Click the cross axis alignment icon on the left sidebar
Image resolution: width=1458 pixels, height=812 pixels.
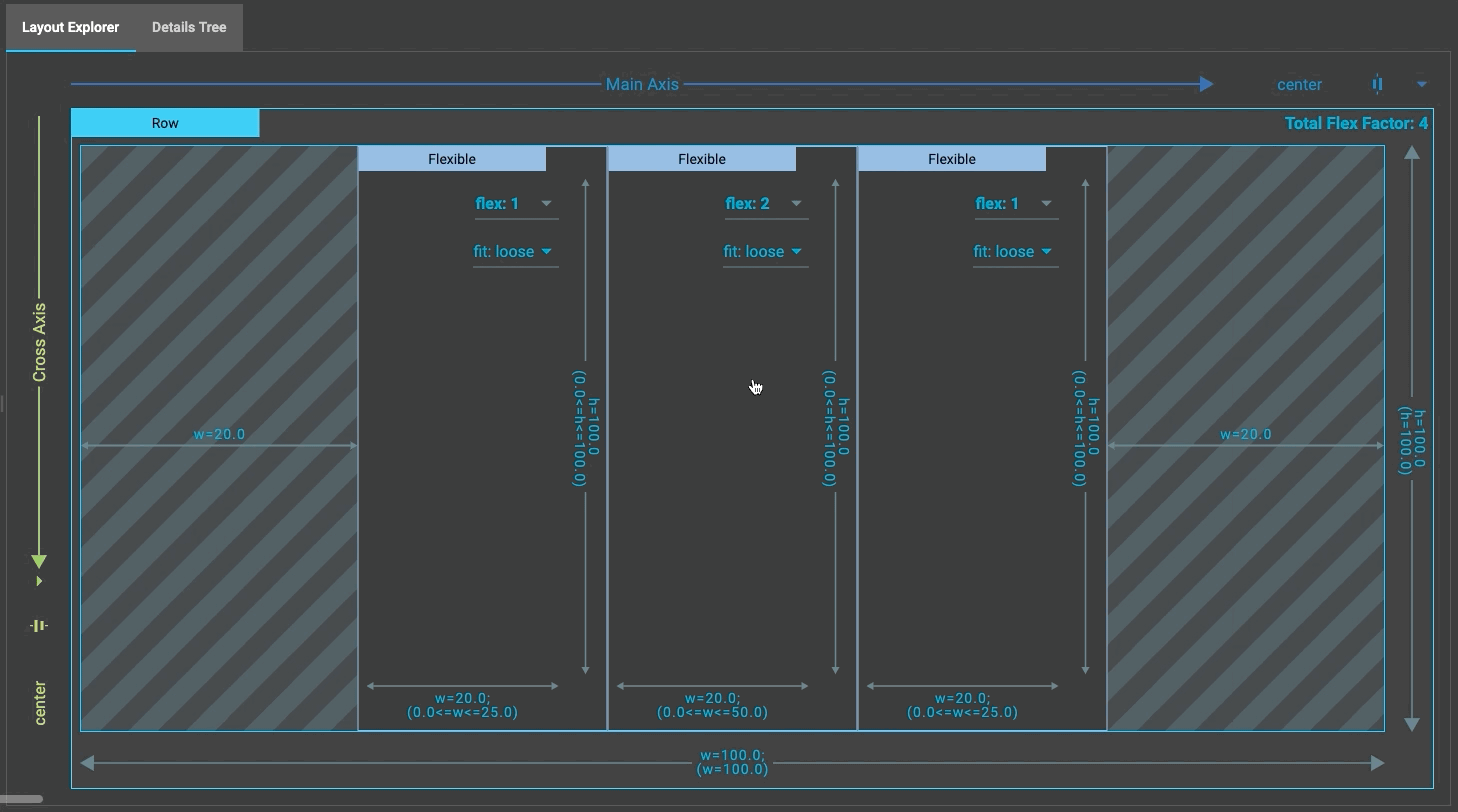tap(38, 625)
